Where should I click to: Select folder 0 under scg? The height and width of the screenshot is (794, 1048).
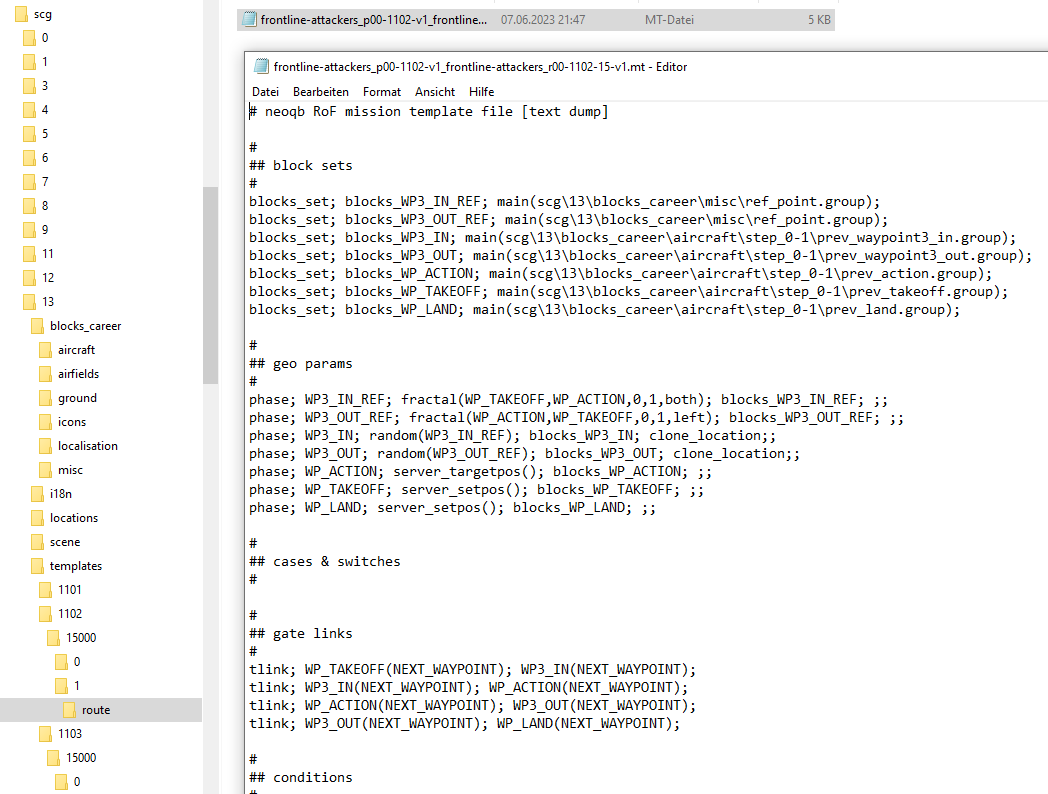[x=45, y=38]
